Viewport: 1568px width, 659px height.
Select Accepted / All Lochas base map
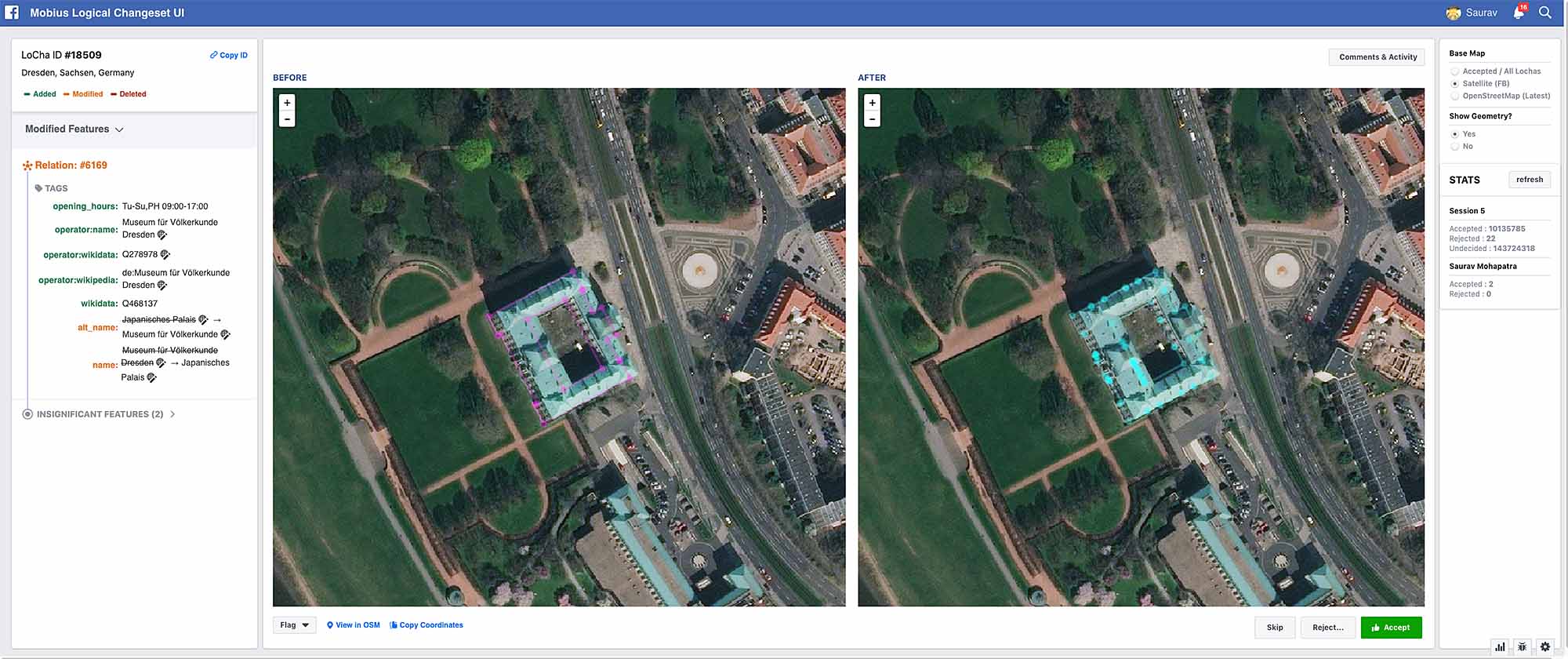pos(1455,71)
